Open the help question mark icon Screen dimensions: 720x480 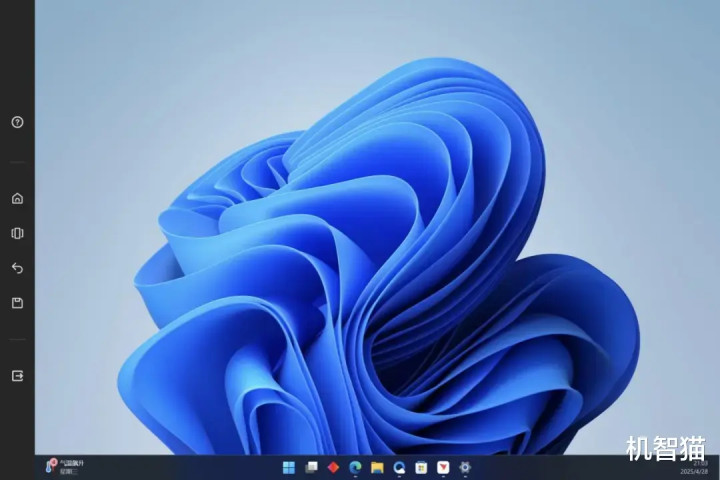click(x=17, y=122)
